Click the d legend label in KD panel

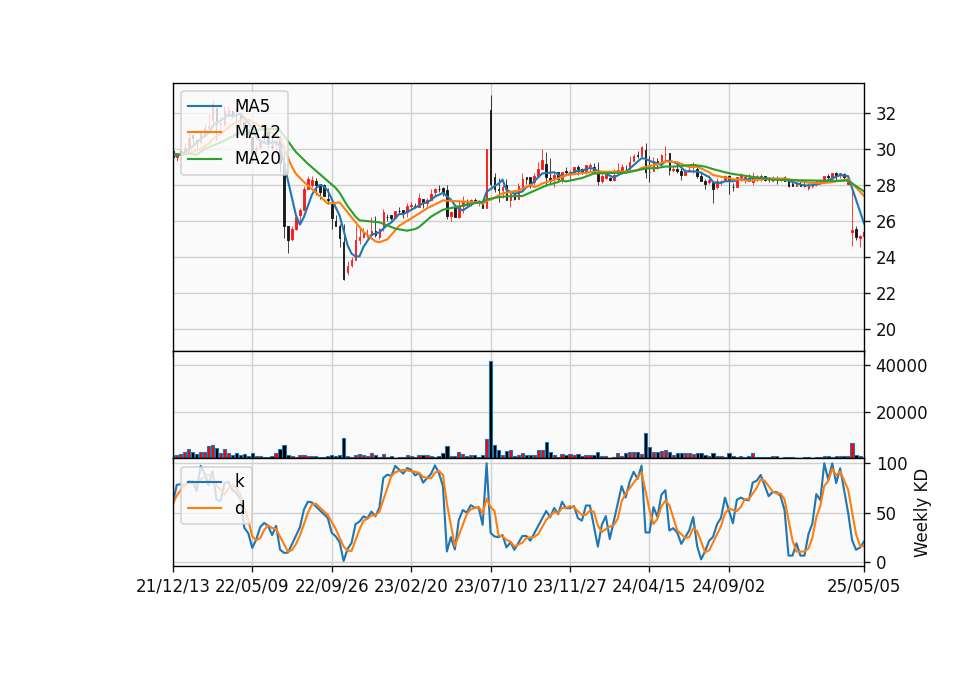pyautogui.click(x=240, y=508)
